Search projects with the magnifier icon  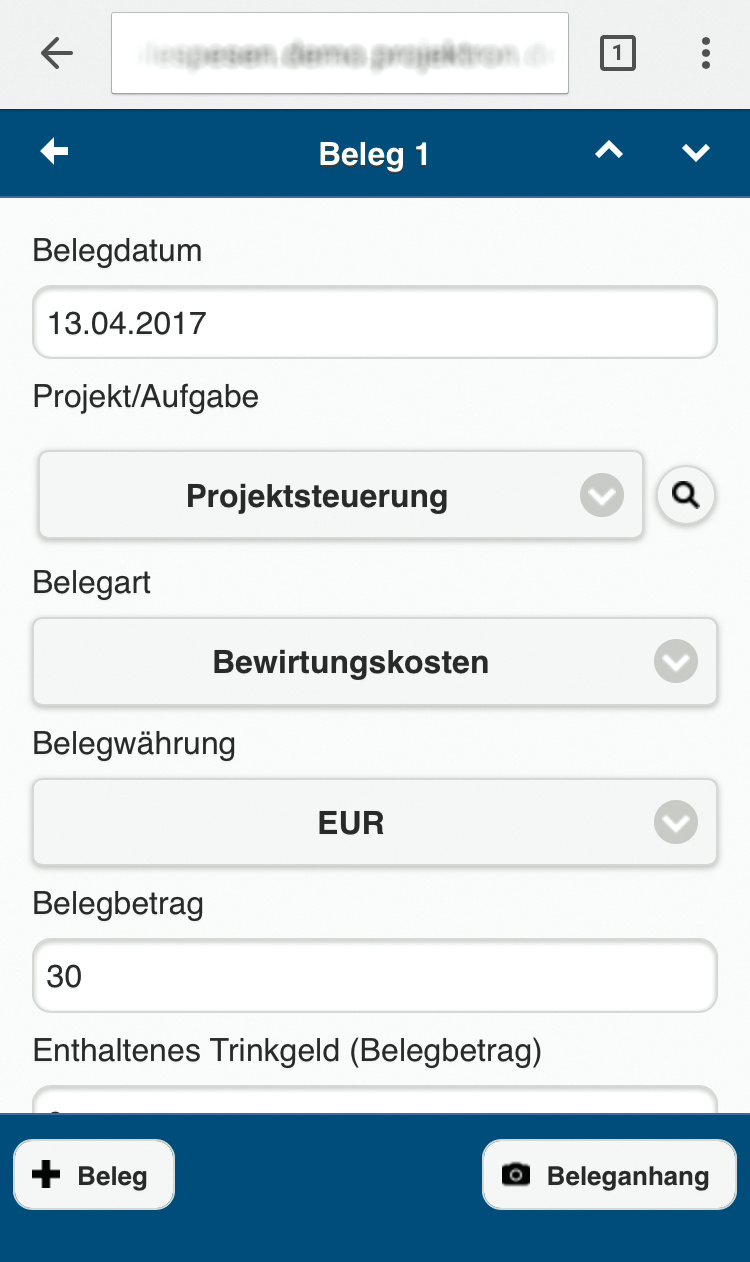(x=686, y=495)
